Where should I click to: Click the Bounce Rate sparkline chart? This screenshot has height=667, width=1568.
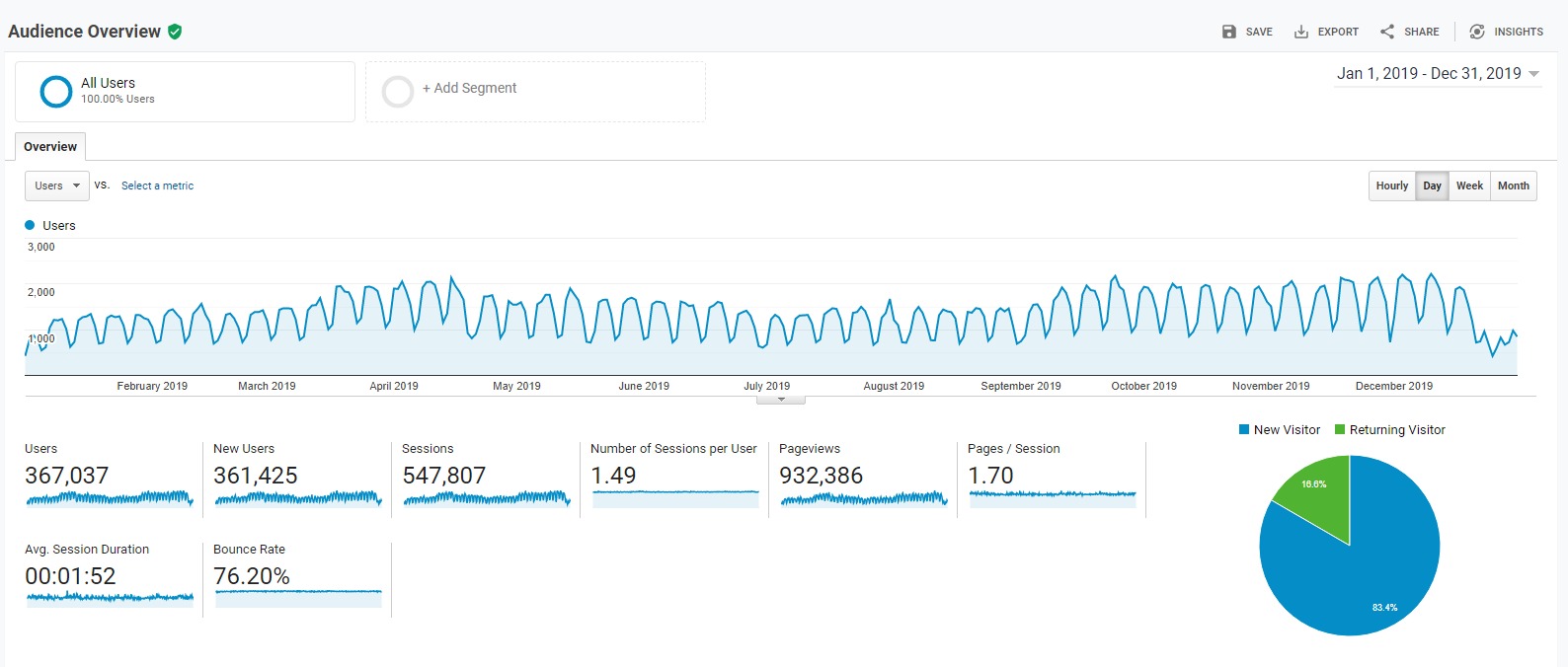point(298,598)
